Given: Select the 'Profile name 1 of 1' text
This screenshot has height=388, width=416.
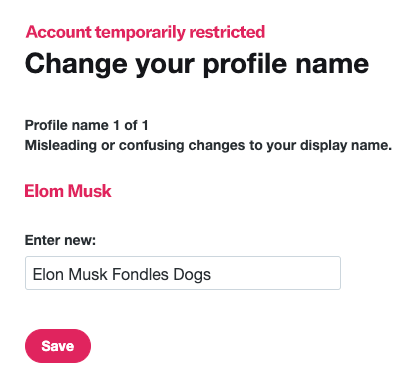Looking at the screenshot, I should [x=87, y=126].
